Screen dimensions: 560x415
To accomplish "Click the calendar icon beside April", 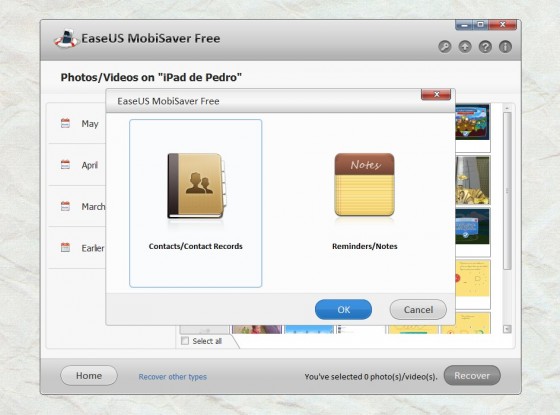I will click(65, 165).
